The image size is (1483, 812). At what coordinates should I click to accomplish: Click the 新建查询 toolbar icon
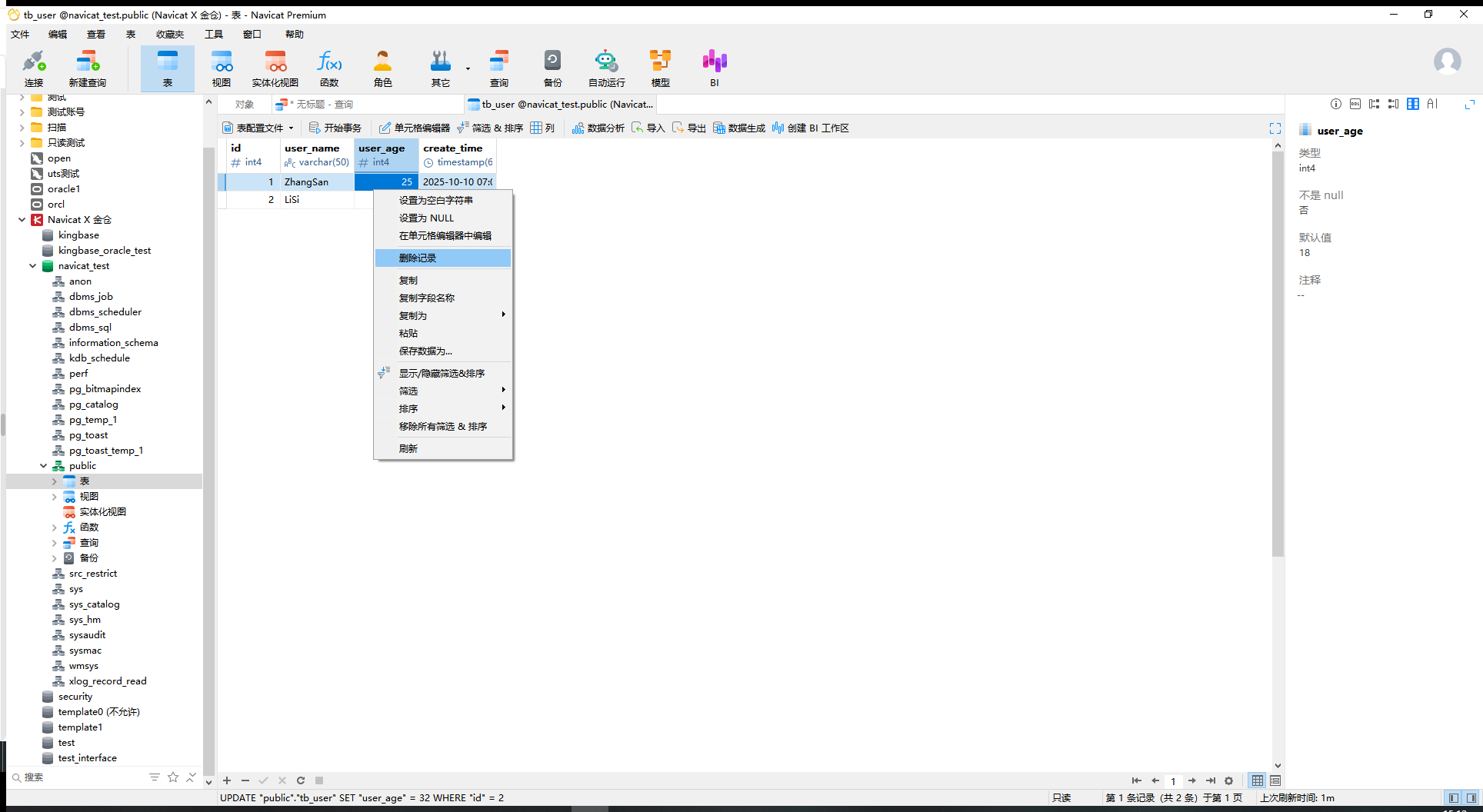[x=87, y=68]
